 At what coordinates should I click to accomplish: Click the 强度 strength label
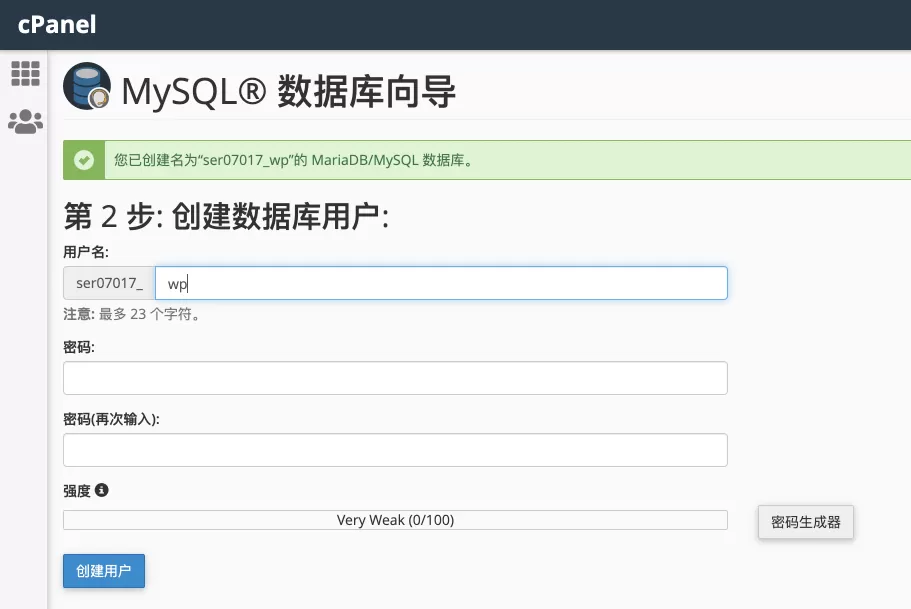[x=77, y=490]
